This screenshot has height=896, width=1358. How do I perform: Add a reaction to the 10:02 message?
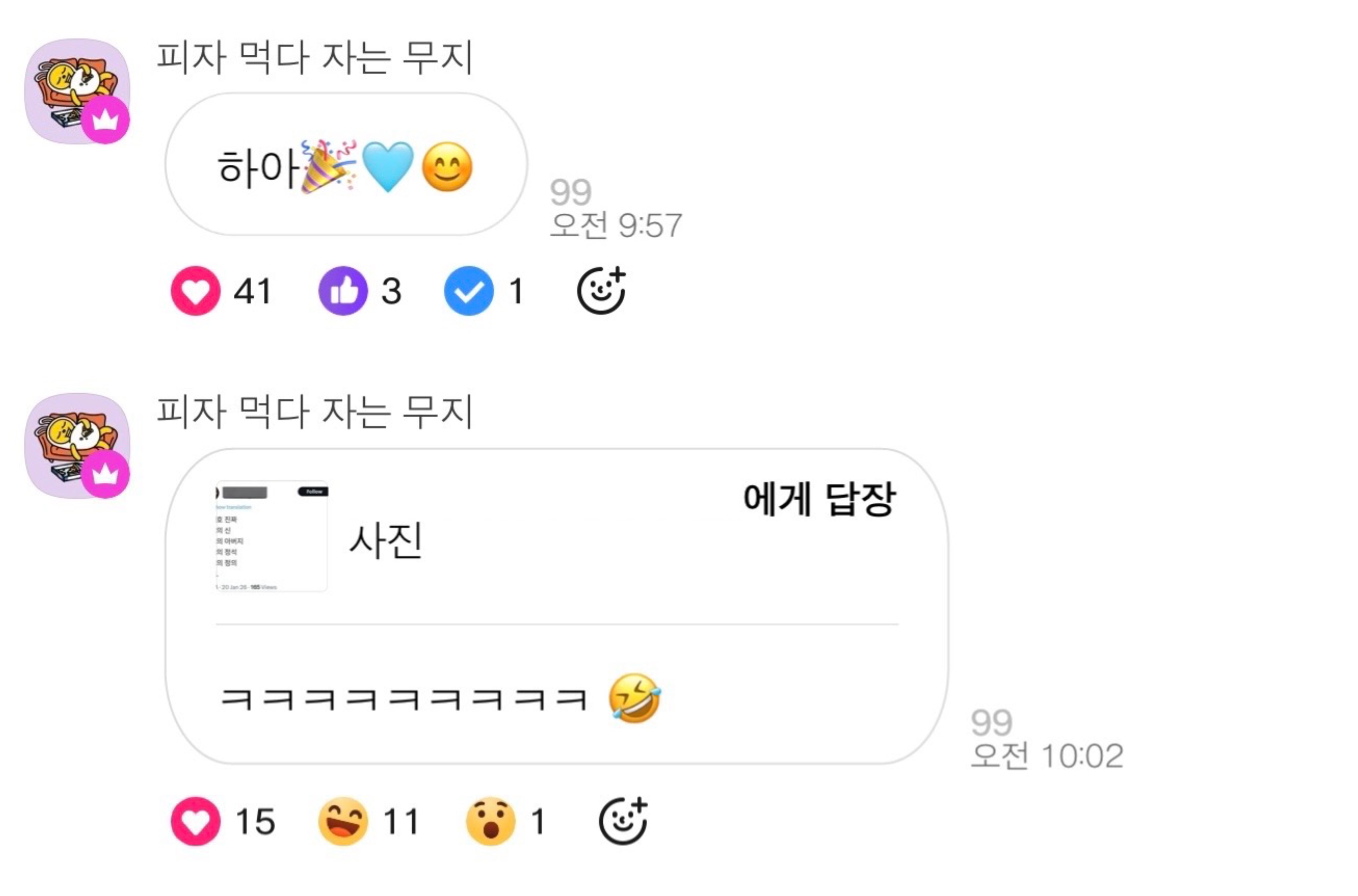(623, 820)
